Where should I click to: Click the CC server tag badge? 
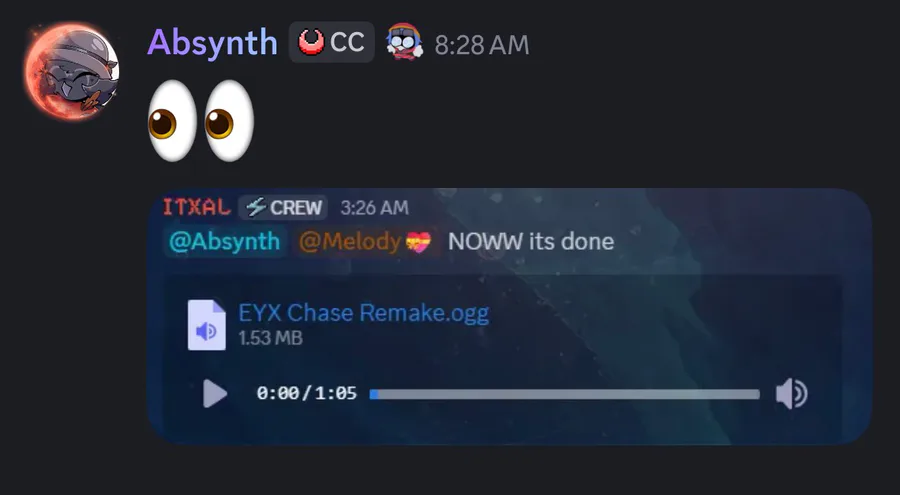click(x=331, y=42)
